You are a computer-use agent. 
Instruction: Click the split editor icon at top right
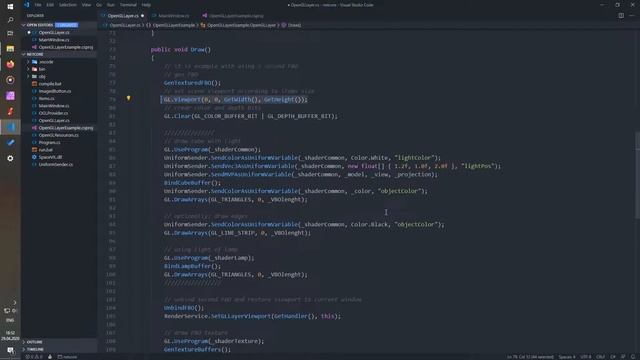point(621,16)
